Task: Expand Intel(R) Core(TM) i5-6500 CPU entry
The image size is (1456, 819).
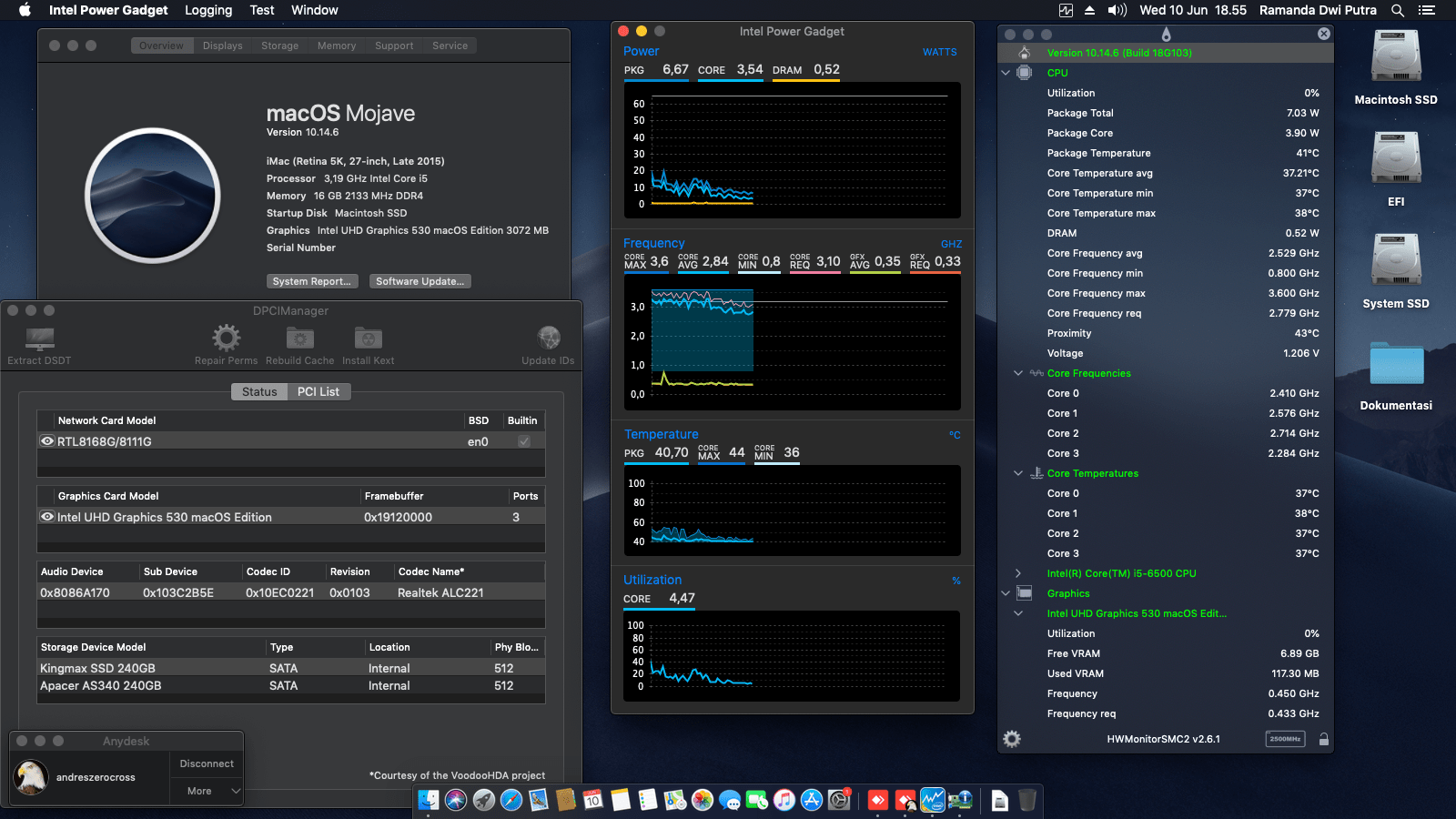Action: click(x=1018, y=573)
